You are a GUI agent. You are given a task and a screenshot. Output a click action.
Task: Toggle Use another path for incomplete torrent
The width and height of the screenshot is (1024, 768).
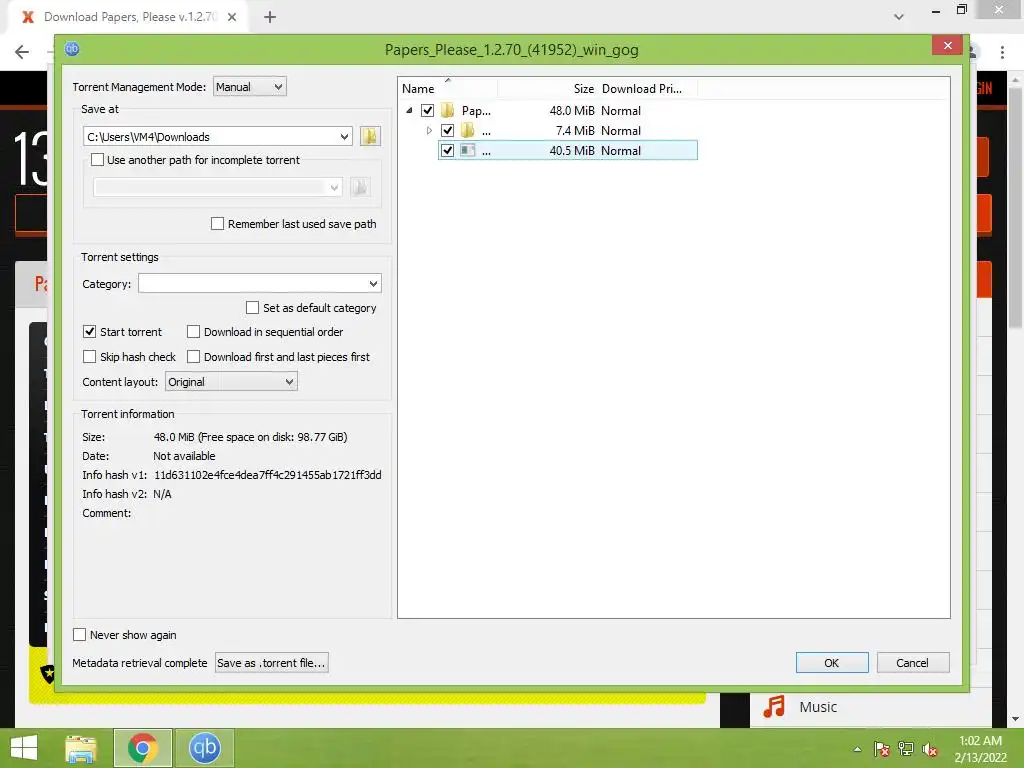(97, 159)
